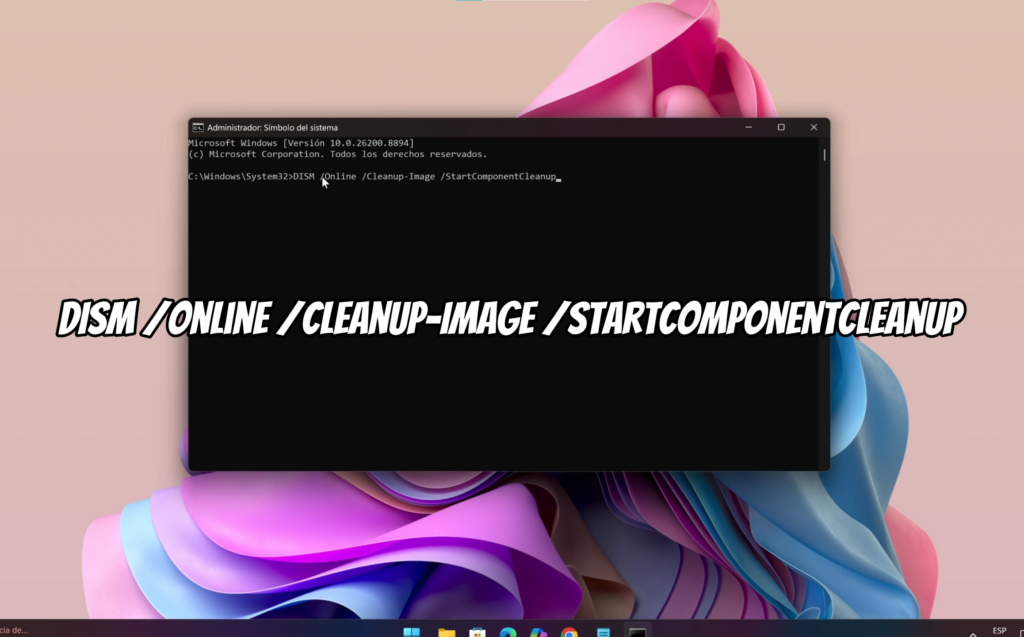The image size is (1024, 637).
Task: Open the Windows Start menu
Action: pyautogui.click(x=411, y=632)
